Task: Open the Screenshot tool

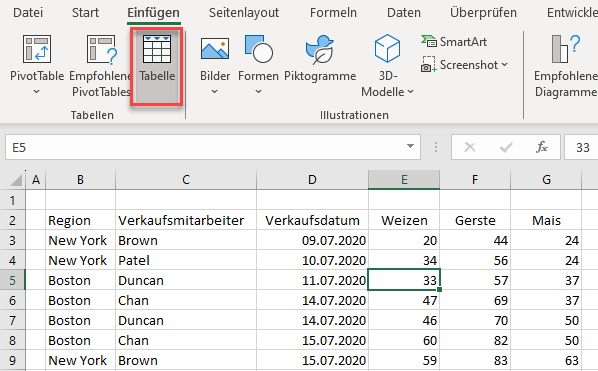Action: pos(465,65)
